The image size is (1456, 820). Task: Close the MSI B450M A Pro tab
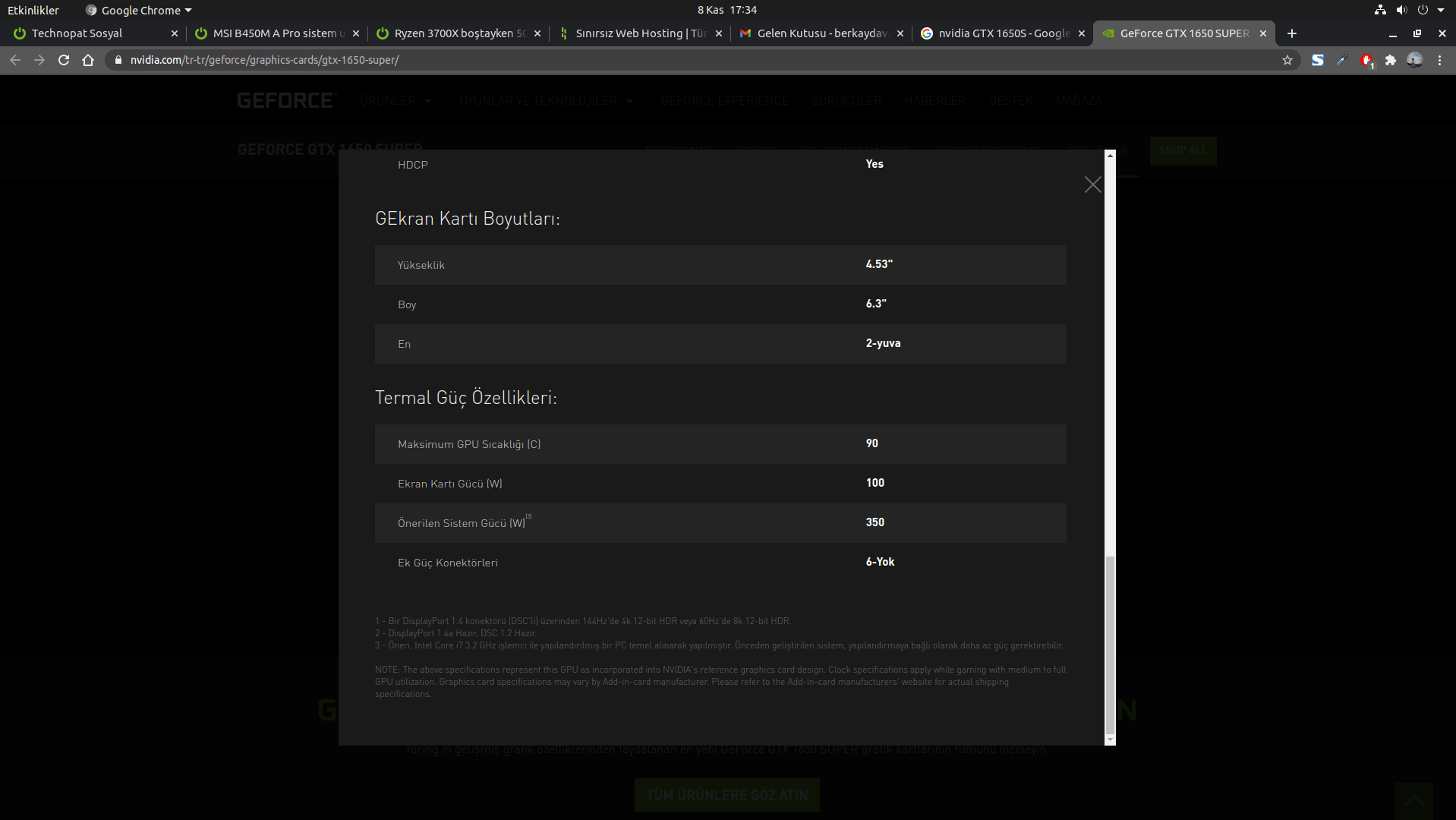click(355, 33)
